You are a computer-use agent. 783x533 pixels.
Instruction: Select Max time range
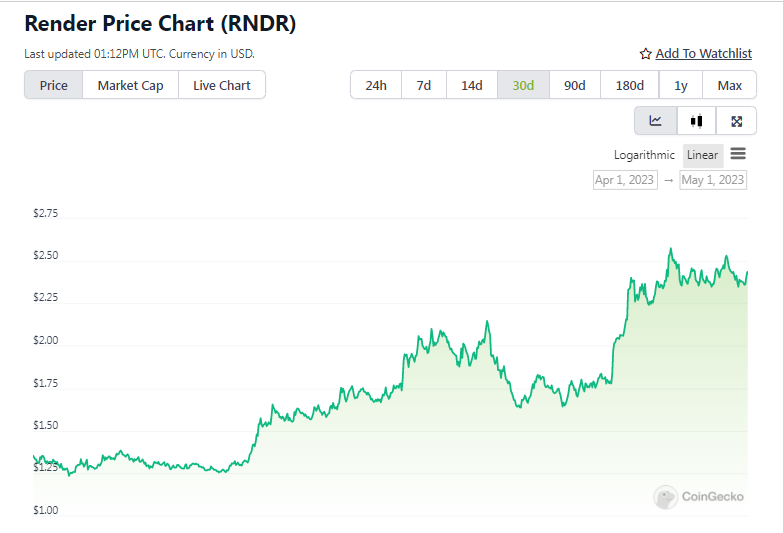point(730,85)
